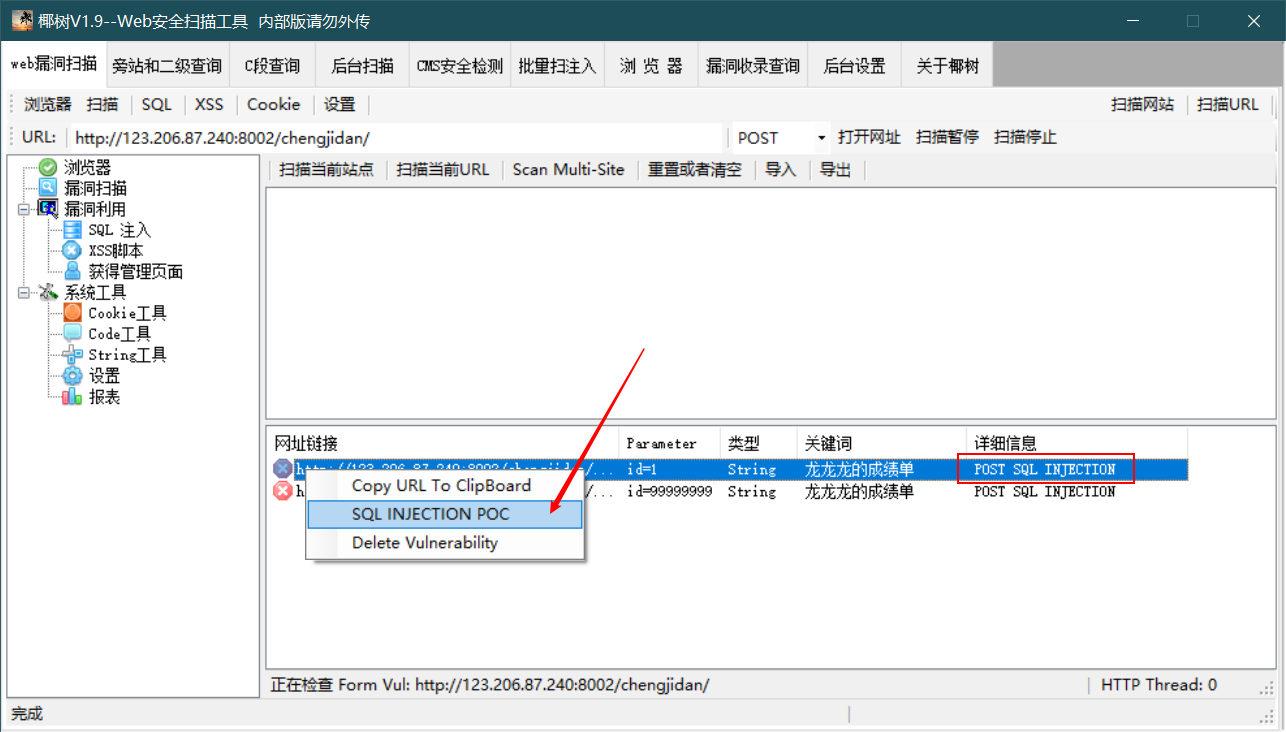Image resolution: width=1286 pixels, height=732 pixels.
Task: Click Scan Multi-Site button
Action: [568, 170]
